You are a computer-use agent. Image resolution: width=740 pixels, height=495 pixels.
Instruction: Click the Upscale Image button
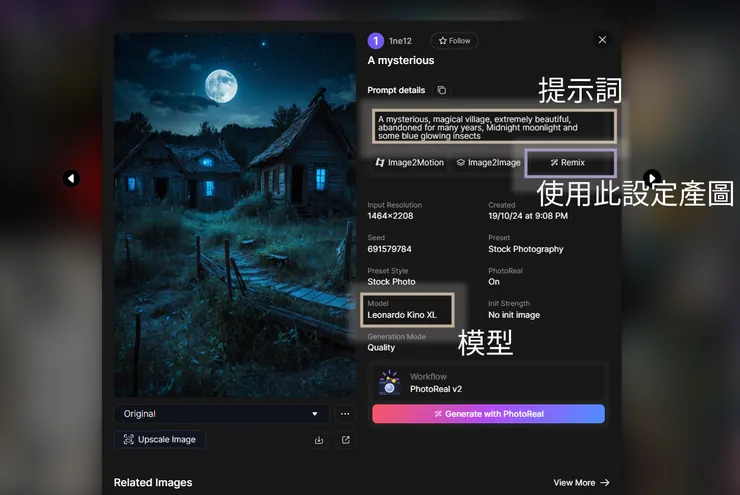[160, 439]
